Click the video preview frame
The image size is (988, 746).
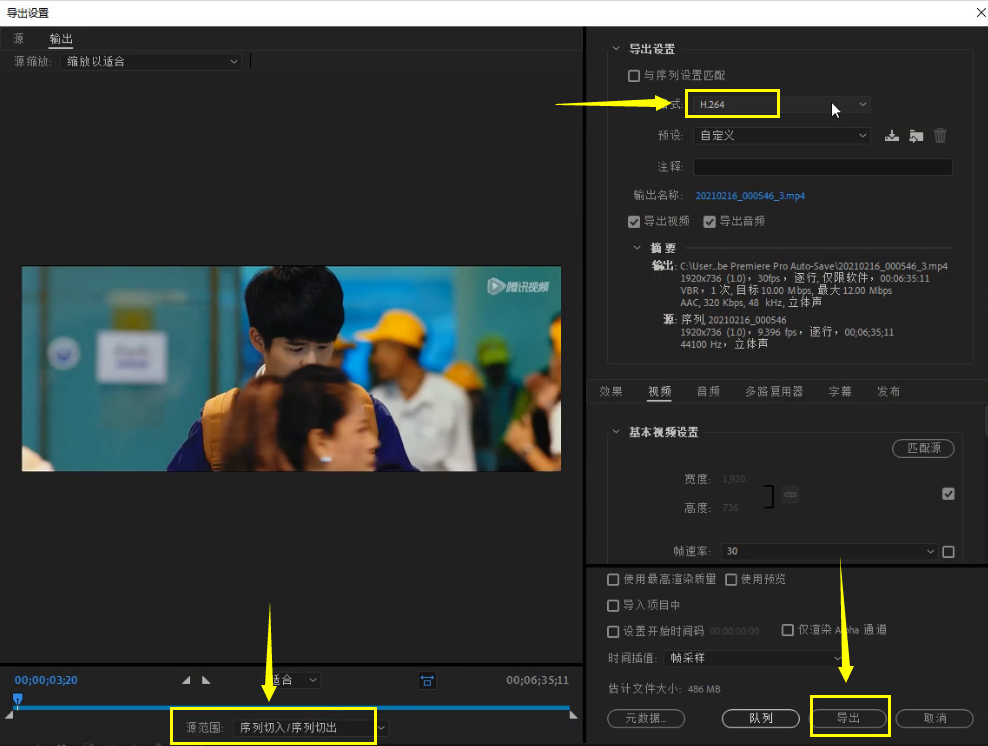click(x=291, y=369)
